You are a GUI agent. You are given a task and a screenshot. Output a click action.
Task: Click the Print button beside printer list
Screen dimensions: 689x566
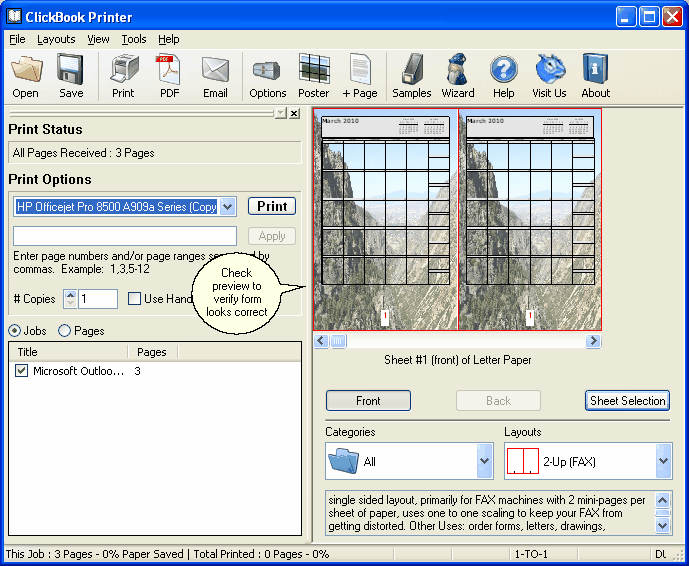click(272, 206)
